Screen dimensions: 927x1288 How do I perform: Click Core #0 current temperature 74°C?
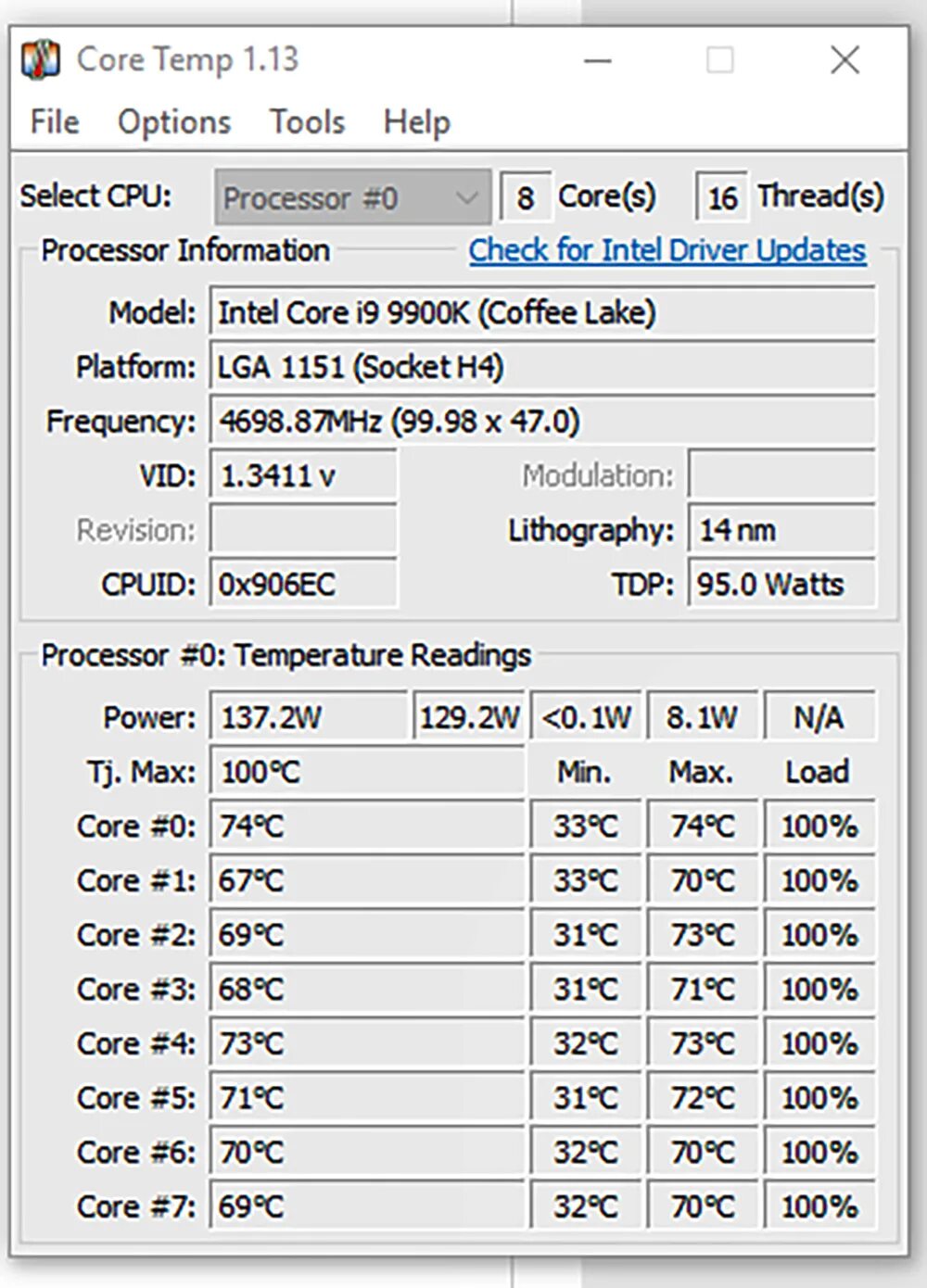tap(367, 826)
